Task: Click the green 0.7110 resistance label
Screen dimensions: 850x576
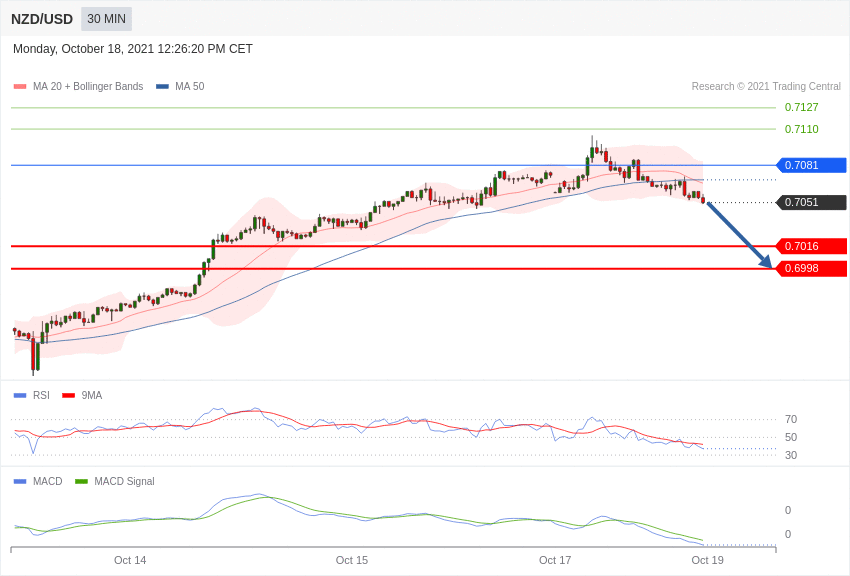Action: point(801,129)
